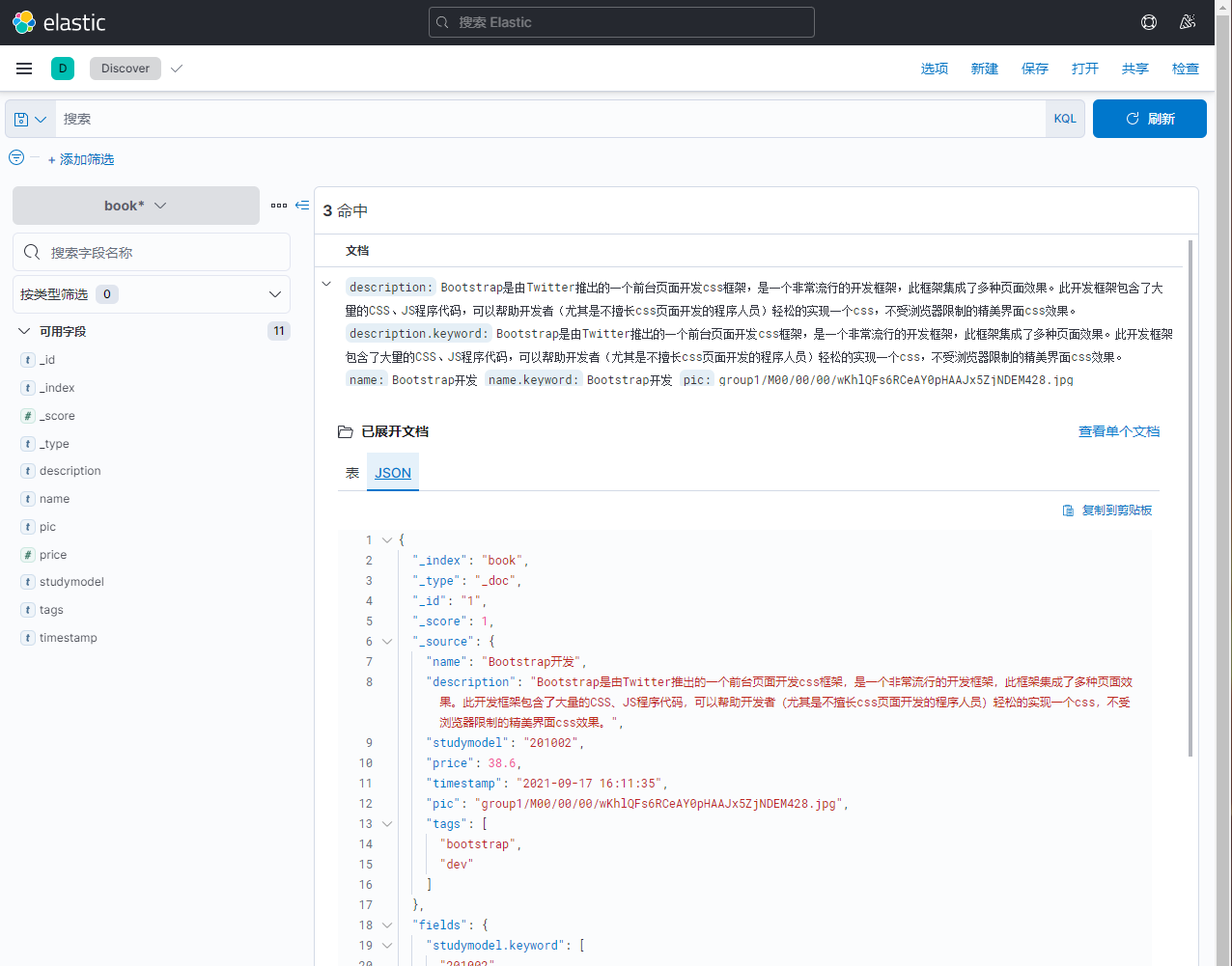The height and width of the screenshot is (966, 1232).
Task: Copy JSON to clipboard
Action: [x=1107, y=510]
